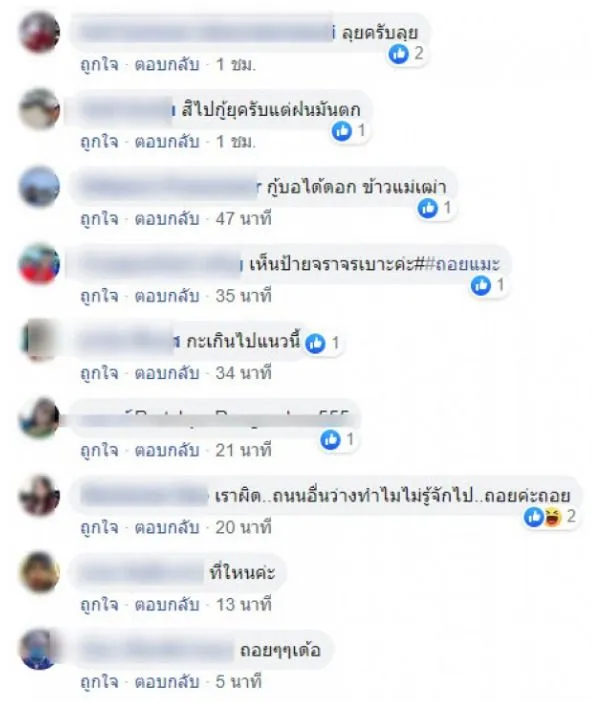Open the avatar of the first commenter
591x702 pixels.
[39, 32]
